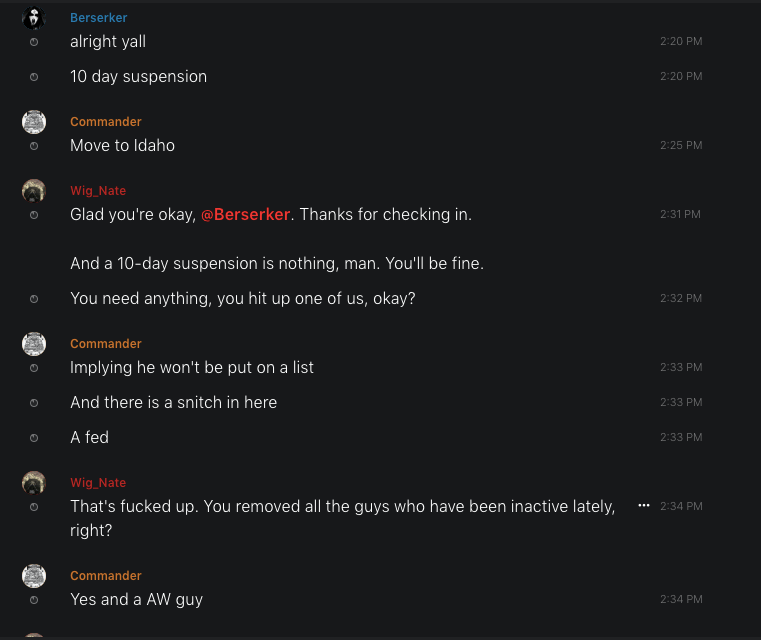
Task: Click Berserker's avatar at top of chat
Action: tap(34, 18)
